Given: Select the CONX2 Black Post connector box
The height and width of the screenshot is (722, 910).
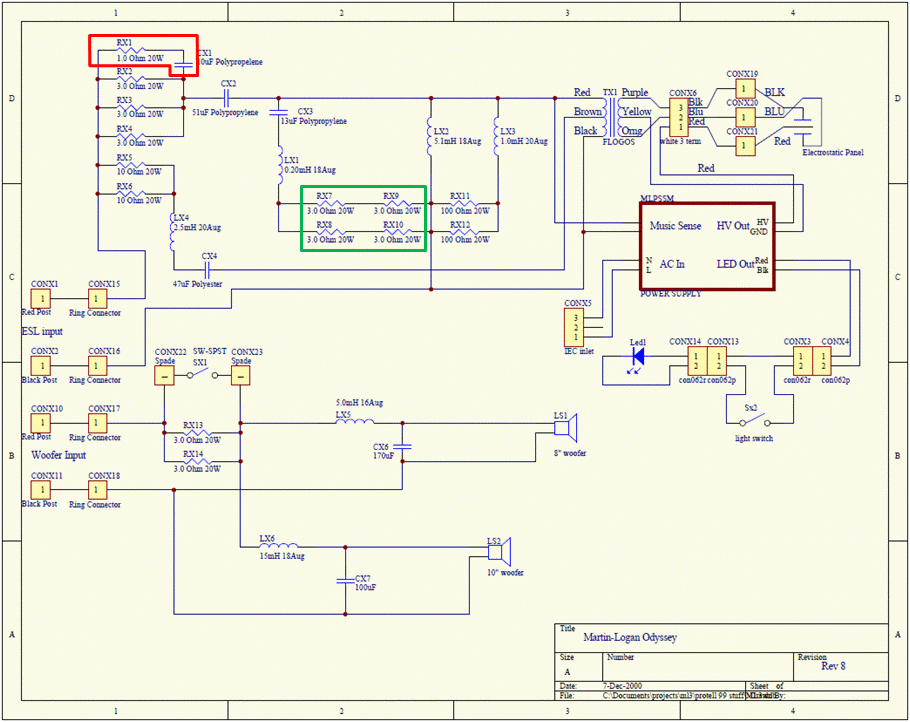Looking at the screenshot, I should click(x=41, y=366).
